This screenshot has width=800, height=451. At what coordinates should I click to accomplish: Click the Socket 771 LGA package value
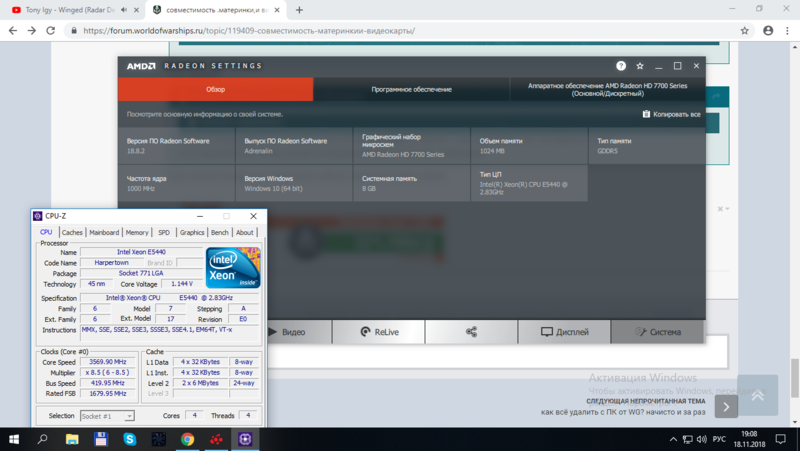(x=141, y=273)
